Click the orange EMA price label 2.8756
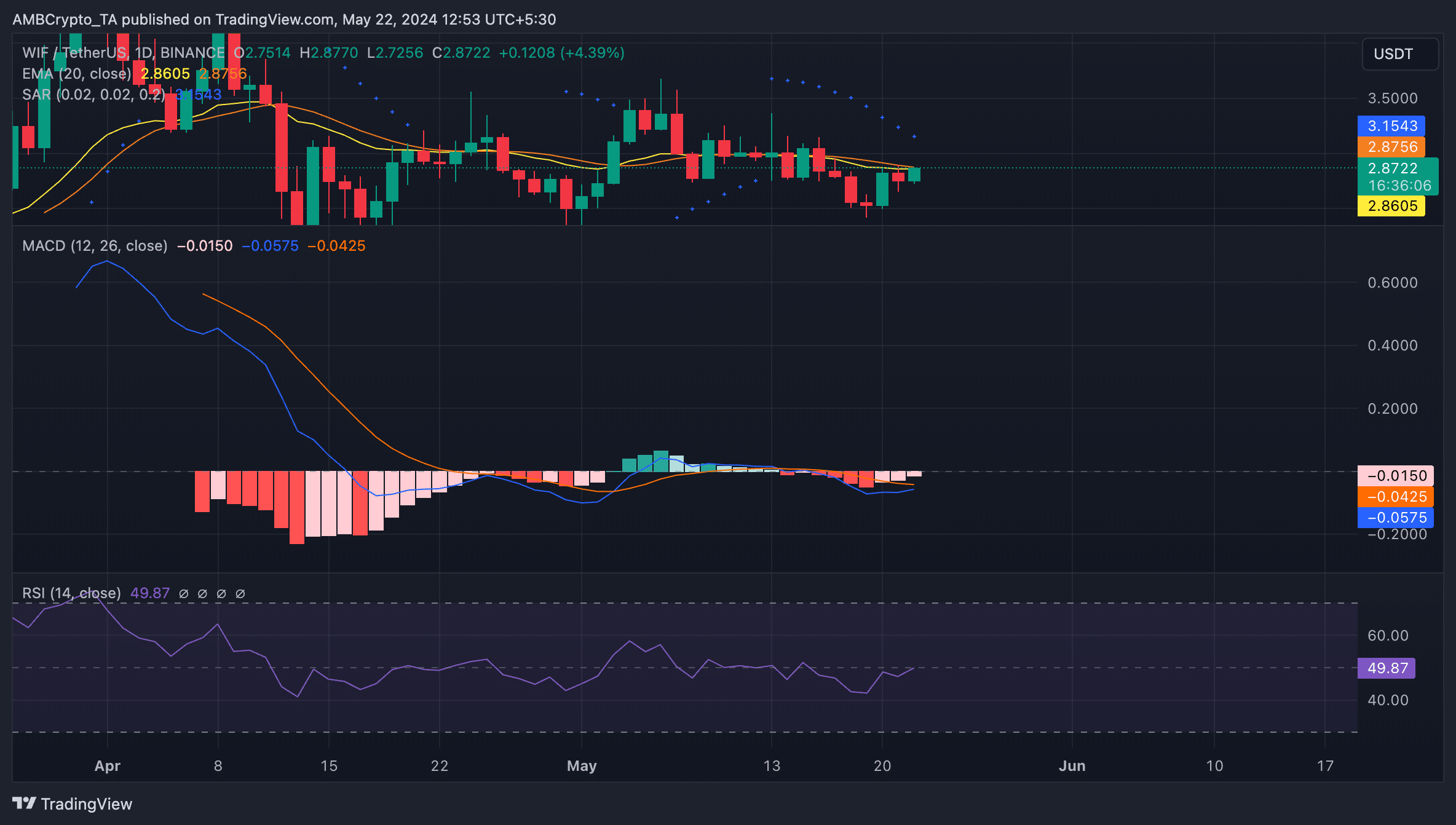The height and width of the screenshot is (825, 1456). (x=1391, y=147)
